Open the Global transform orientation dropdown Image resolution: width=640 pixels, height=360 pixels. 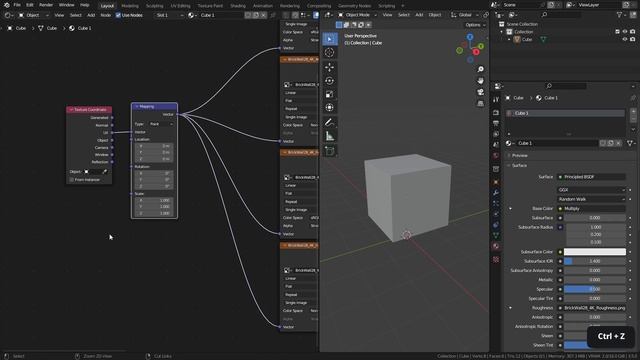[465, 15]
